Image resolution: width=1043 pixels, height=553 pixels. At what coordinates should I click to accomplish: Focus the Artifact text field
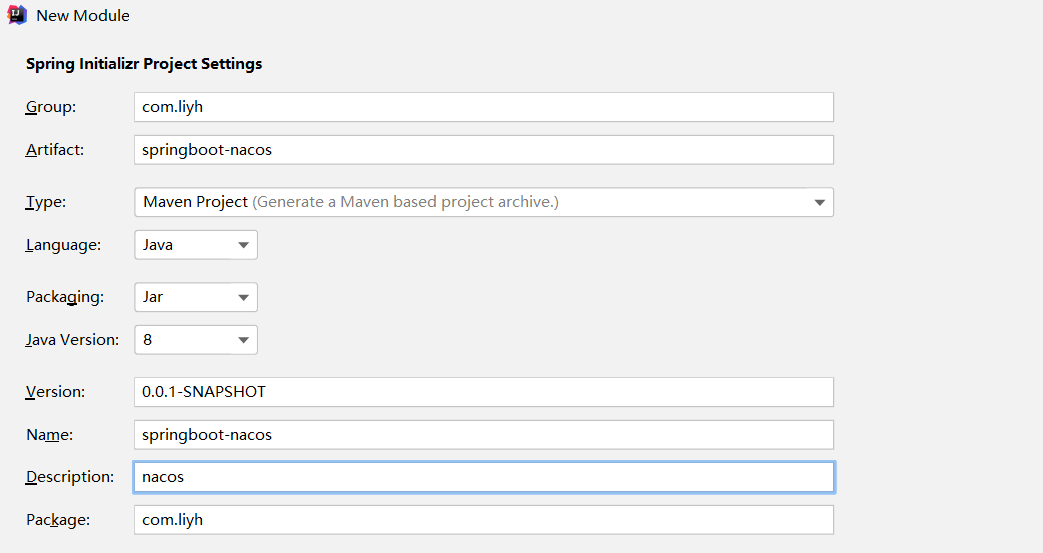483,150
